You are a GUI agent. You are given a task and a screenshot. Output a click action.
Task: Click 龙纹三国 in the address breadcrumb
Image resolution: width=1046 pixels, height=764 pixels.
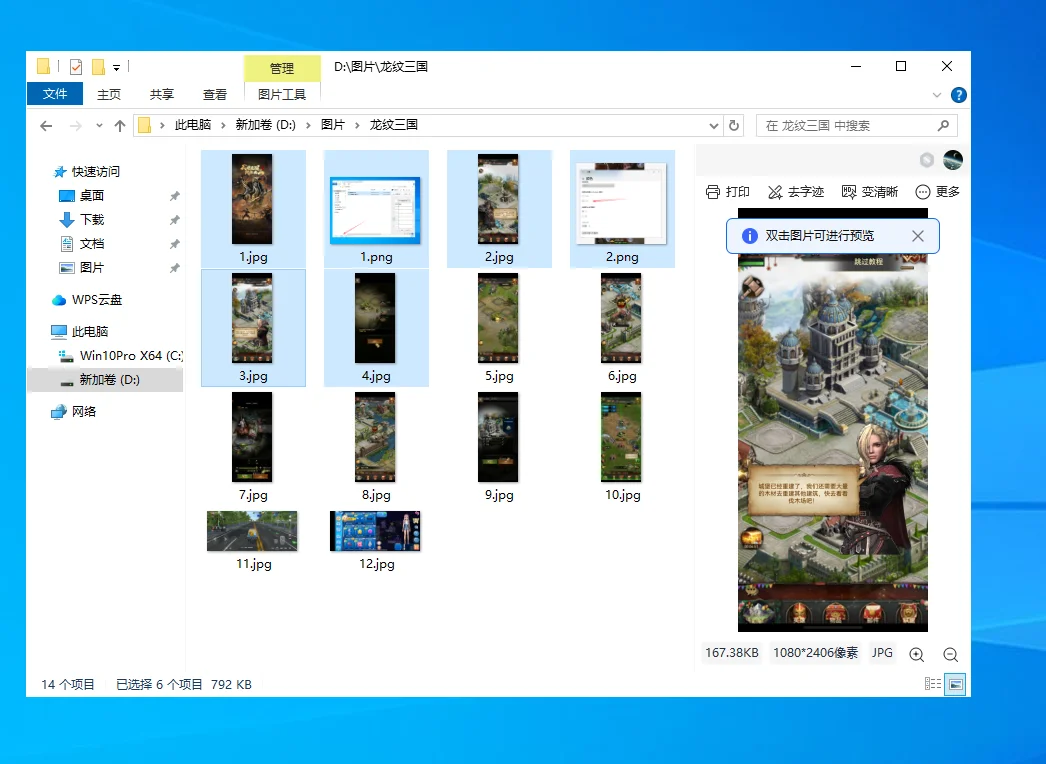click(x=394, y=125)
